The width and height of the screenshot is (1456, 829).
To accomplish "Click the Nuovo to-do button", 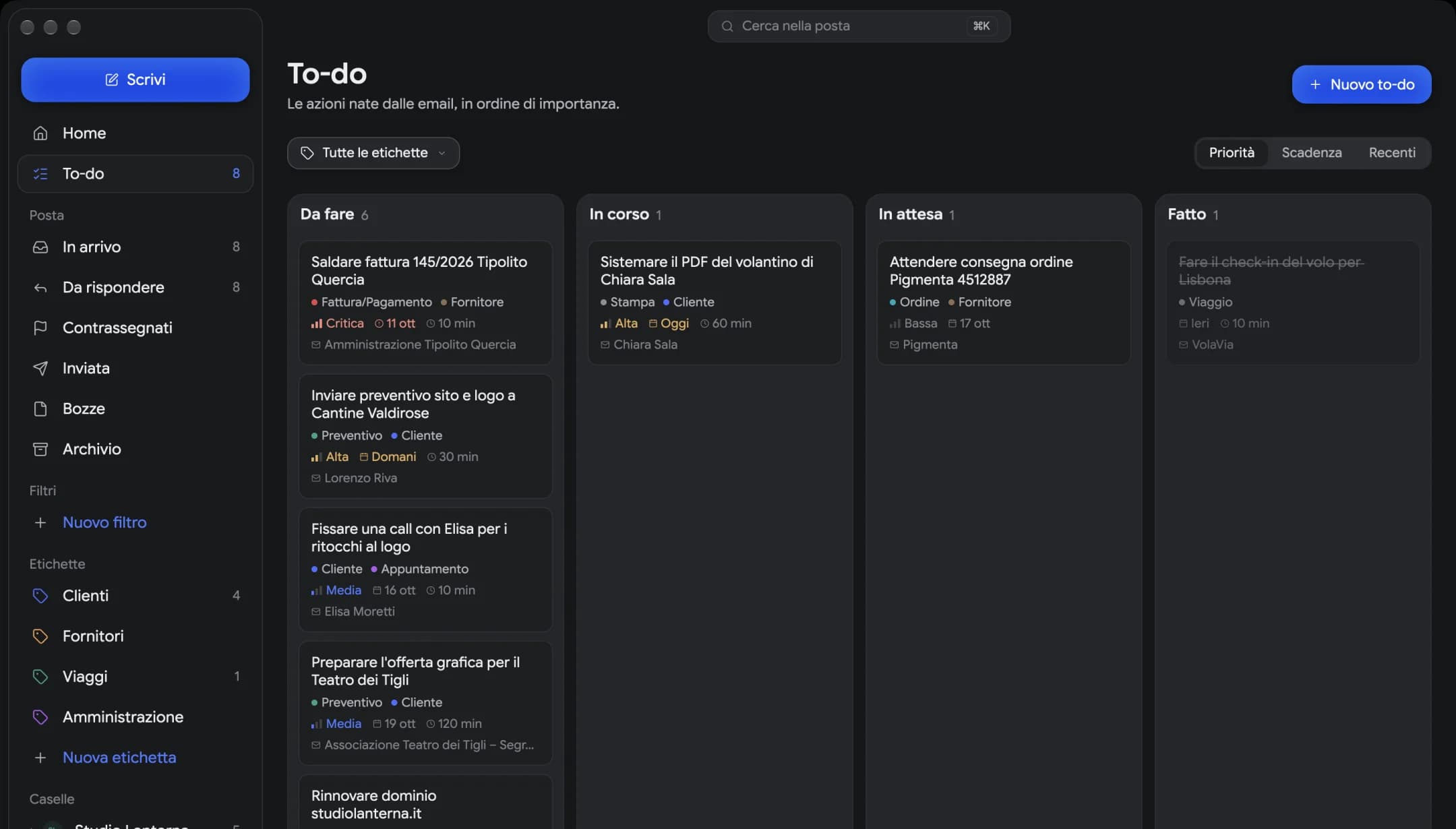I will (x=1362, y=84).
